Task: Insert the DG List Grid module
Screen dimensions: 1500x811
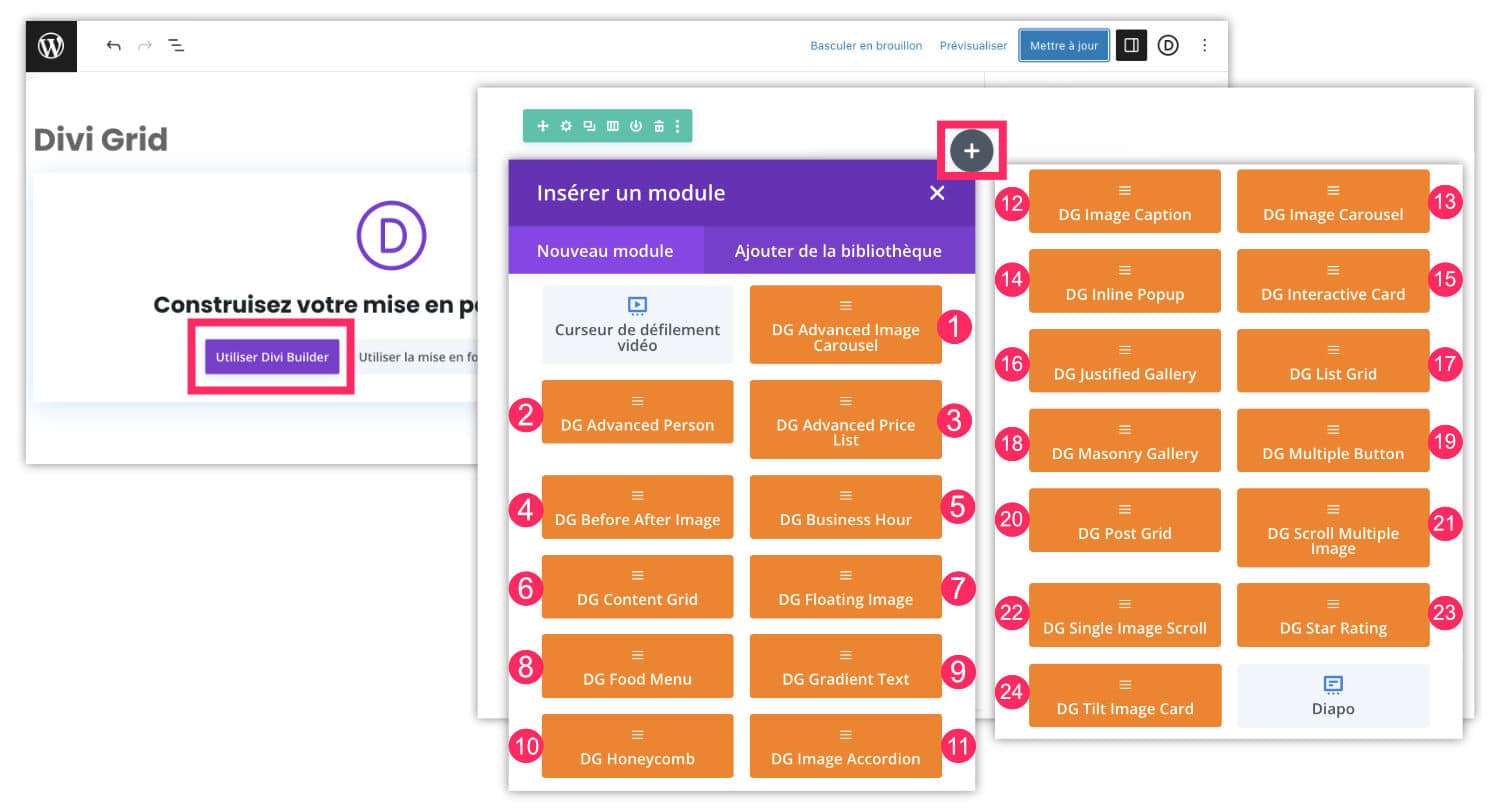Action: click(x=1333, y=360)
